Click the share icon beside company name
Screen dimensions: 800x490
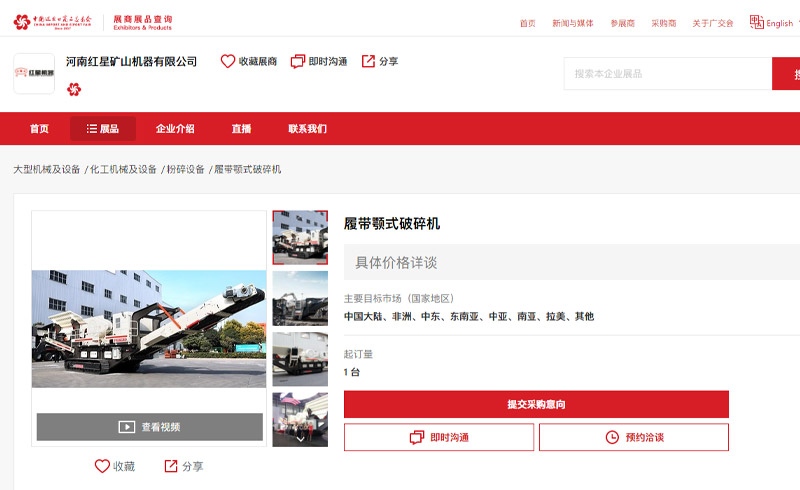[368, 61]
